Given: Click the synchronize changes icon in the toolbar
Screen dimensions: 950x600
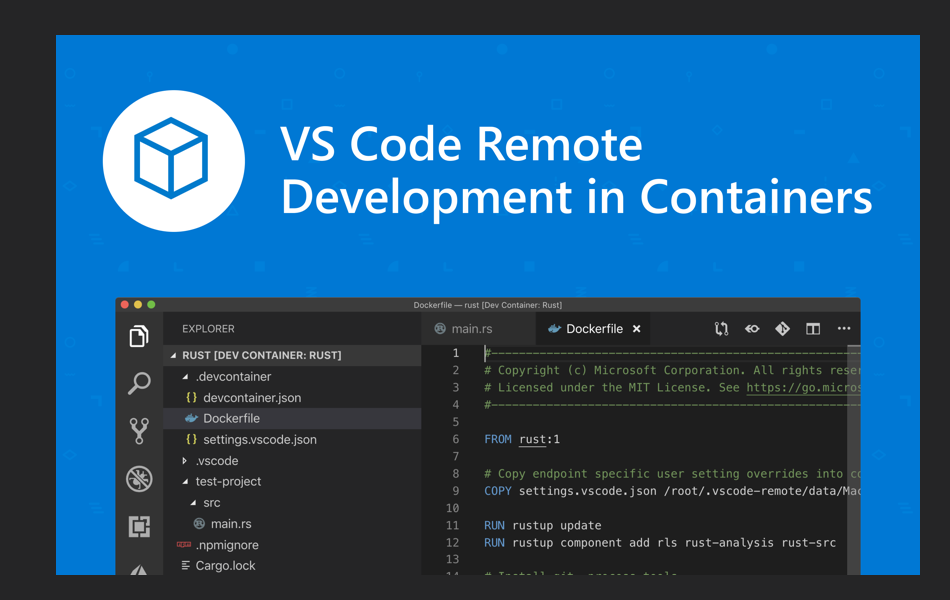Looking at the screenshot, I should click(721, 328).
